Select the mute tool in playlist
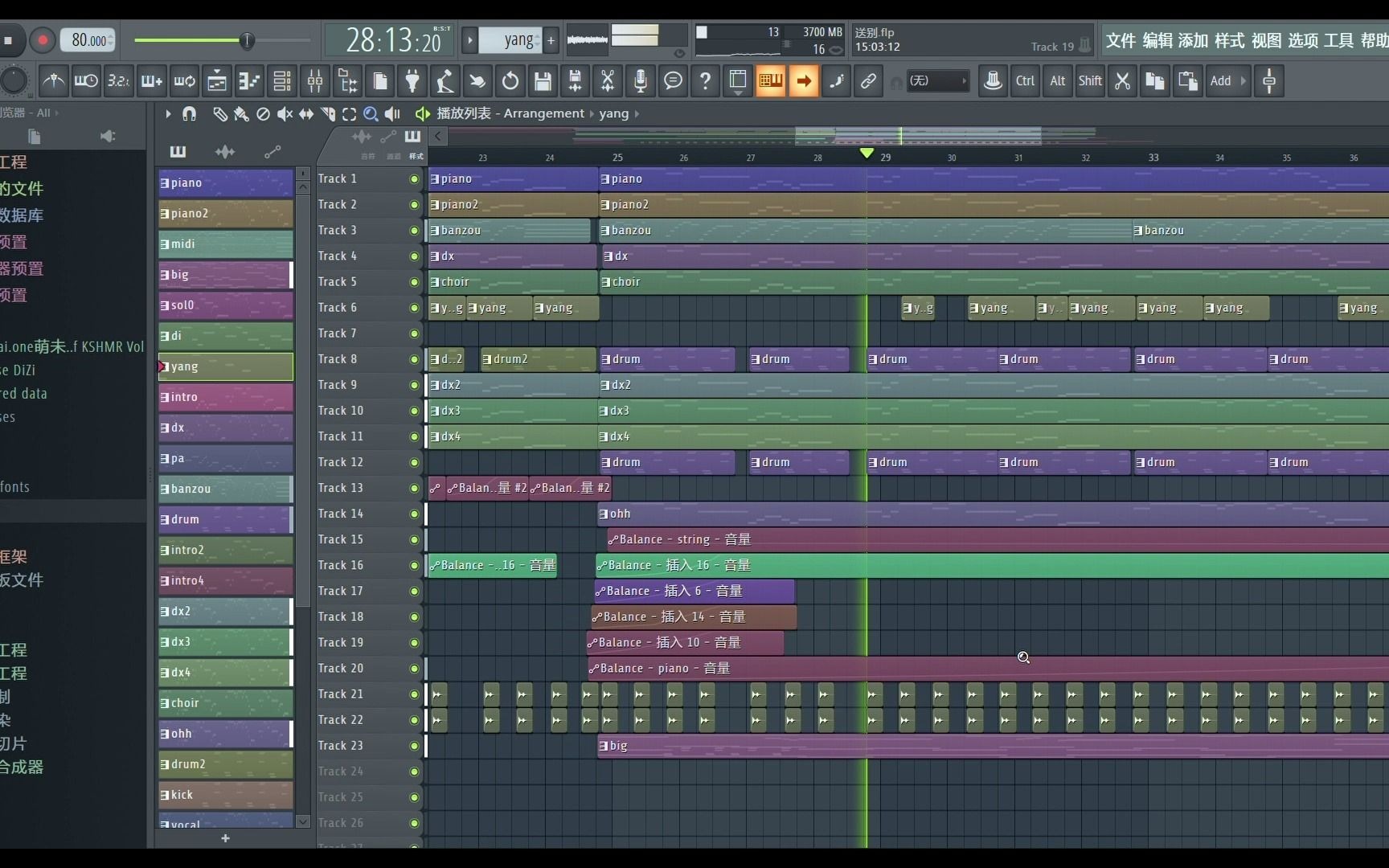Viewport: 1389px width, 868px height. pos(285,114)
